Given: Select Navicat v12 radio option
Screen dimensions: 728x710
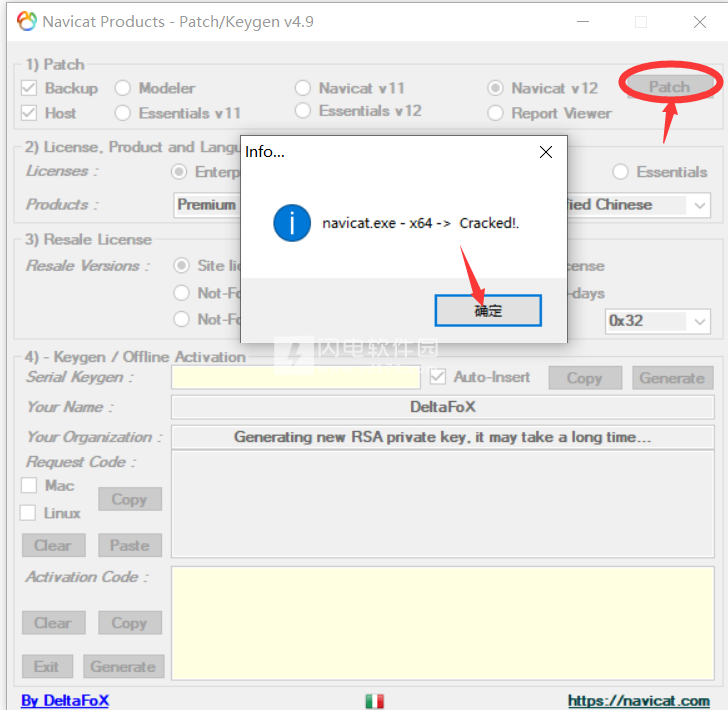Looking at the screenshot, I should 495,88.
